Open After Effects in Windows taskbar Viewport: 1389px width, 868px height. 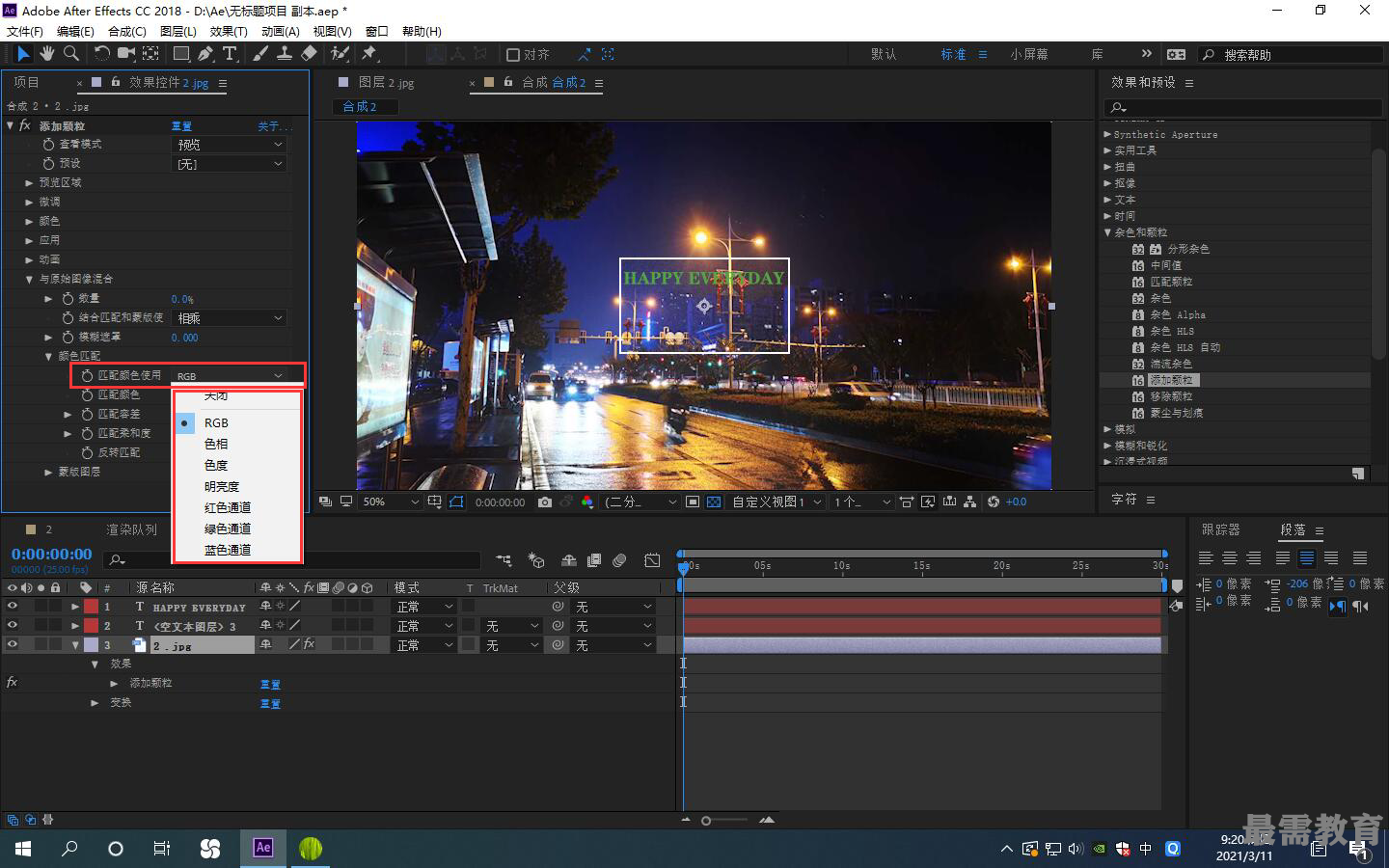point(263,848)
